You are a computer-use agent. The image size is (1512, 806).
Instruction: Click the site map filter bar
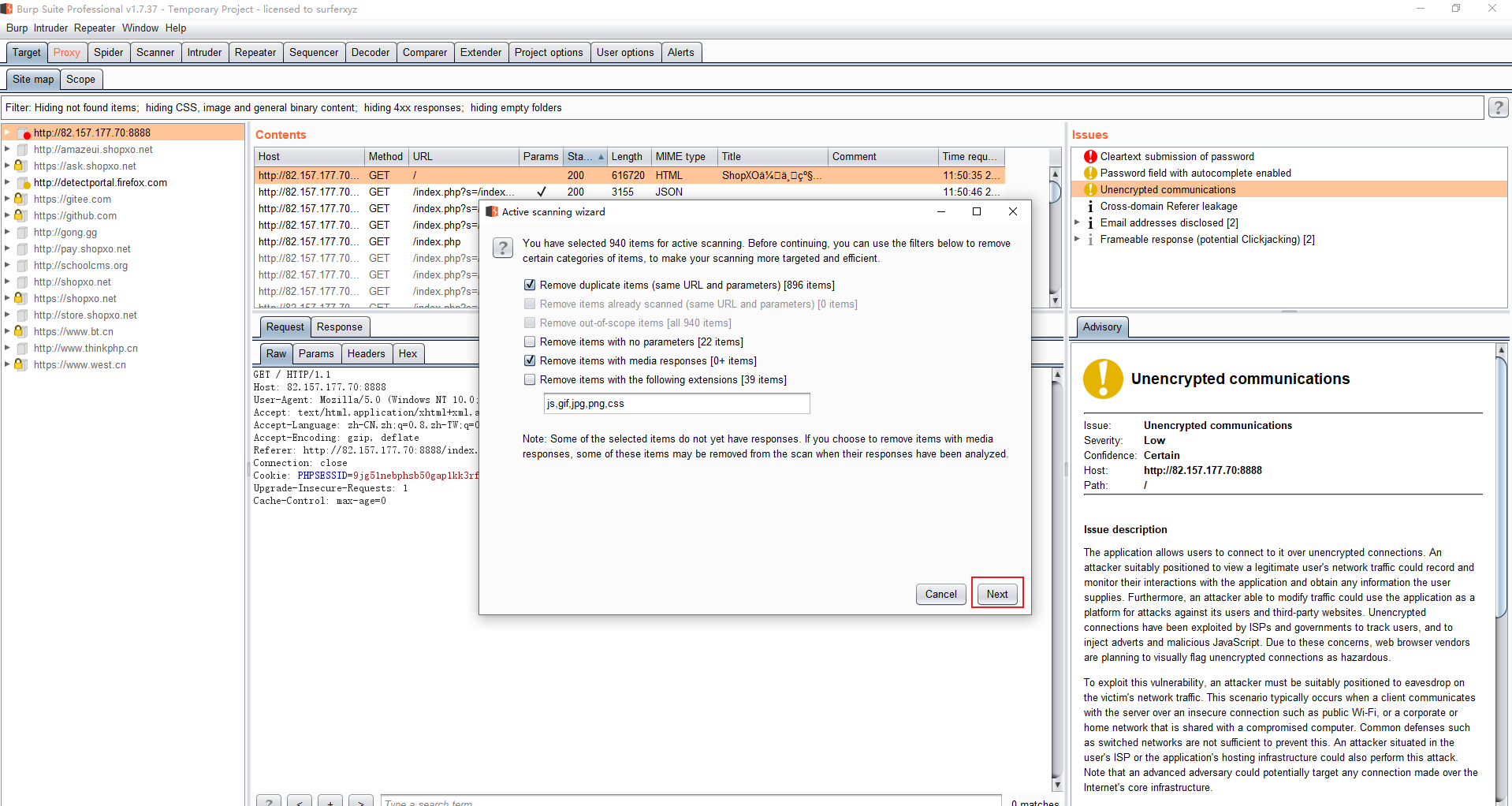(x=743, y=107)
